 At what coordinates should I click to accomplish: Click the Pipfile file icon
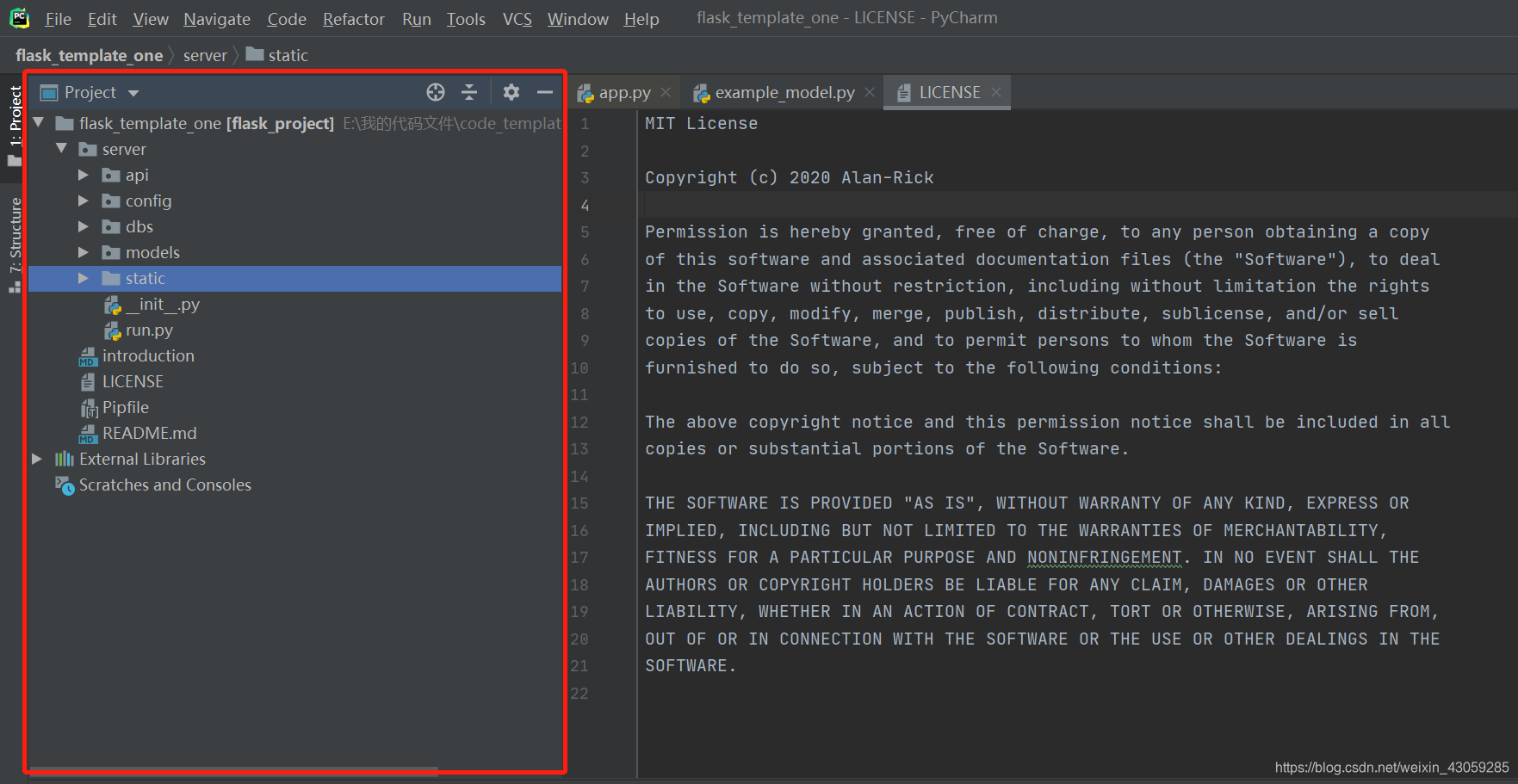pyautogui.click(x=90, y=408)
